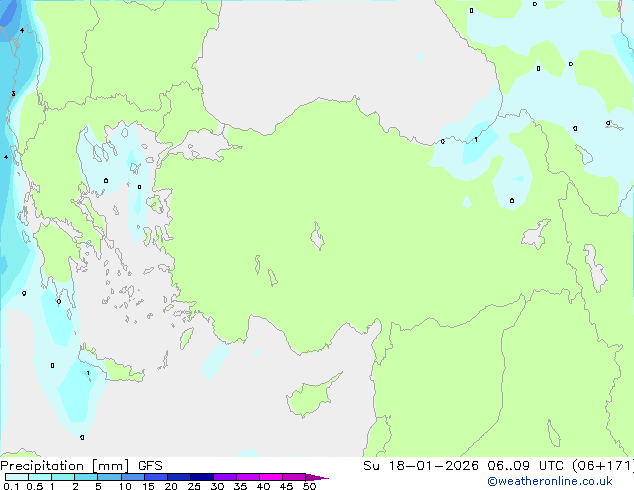Click the '0.1' legend scale label

click(x=11, y=486)
